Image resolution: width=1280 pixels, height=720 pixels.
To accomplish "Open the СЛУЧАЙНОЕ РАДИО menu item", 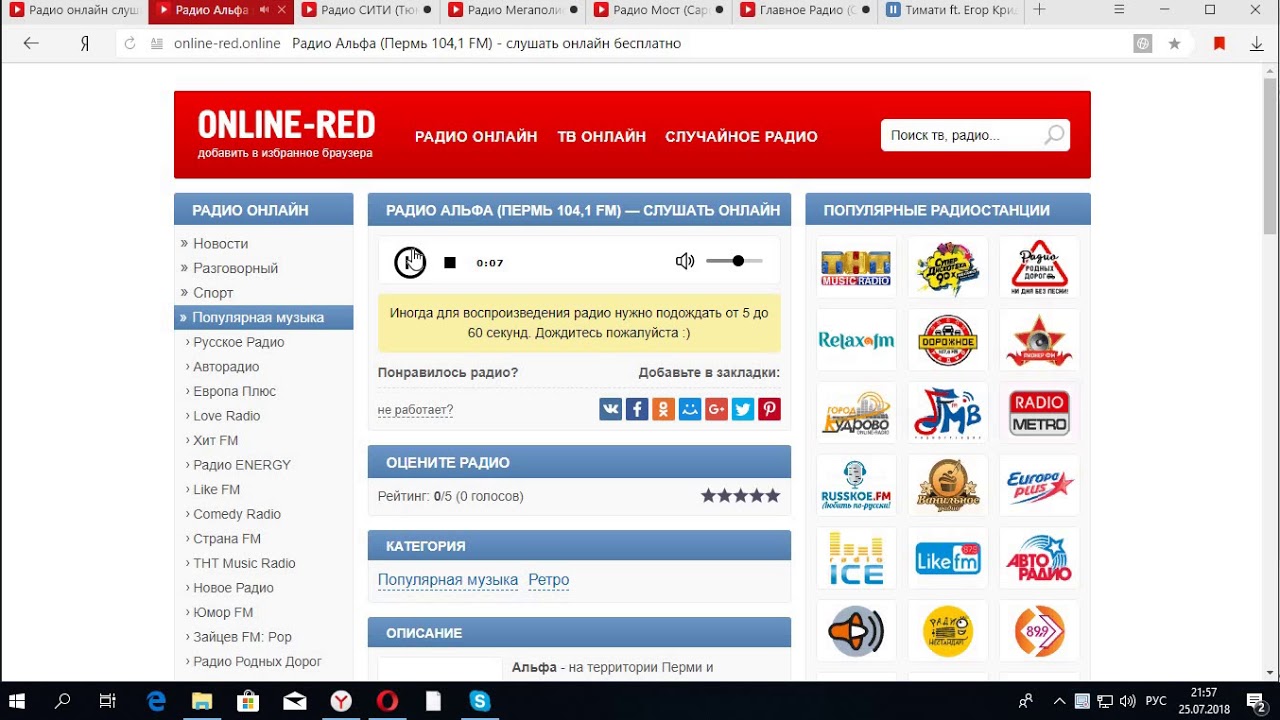I will pos(741,137).
